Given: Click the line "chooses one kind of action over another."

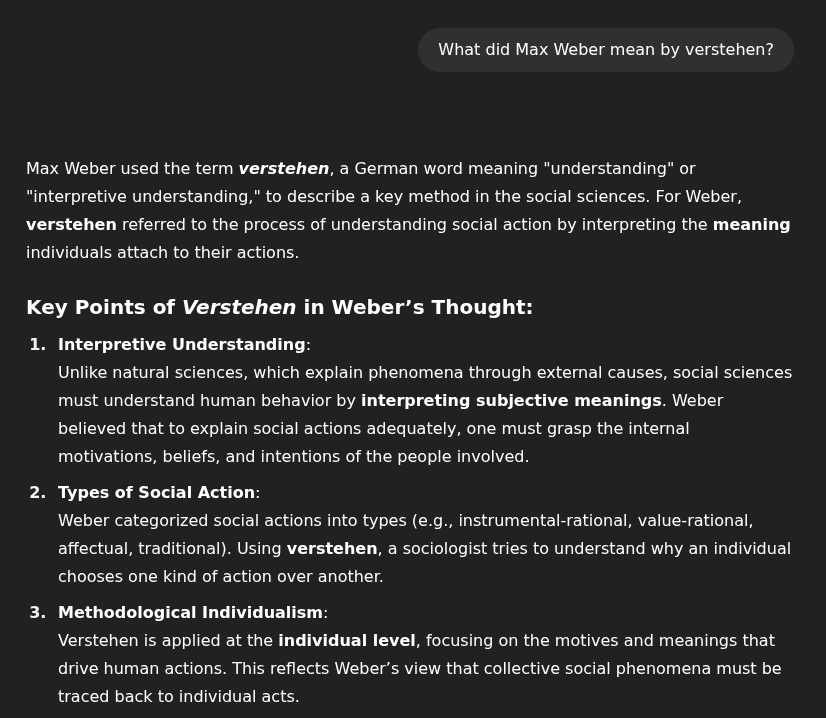Looking at the screenshot, I should (220, 577).
